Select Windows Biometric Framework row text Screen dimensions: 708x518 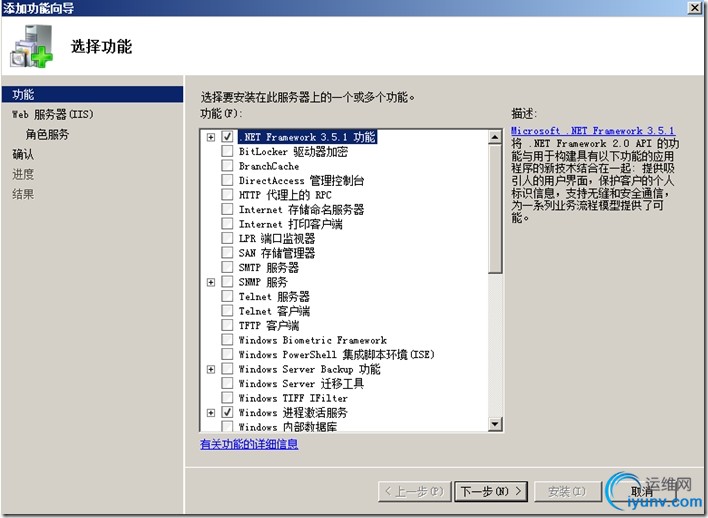tap(312, 340)
